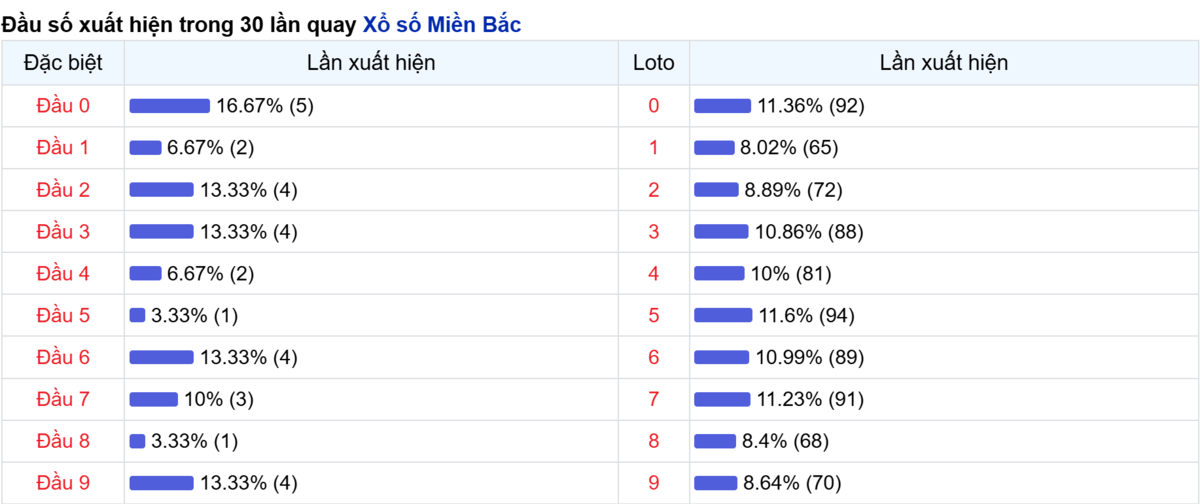Click the 10% (3) value for Đầu 7

[219, 400]
